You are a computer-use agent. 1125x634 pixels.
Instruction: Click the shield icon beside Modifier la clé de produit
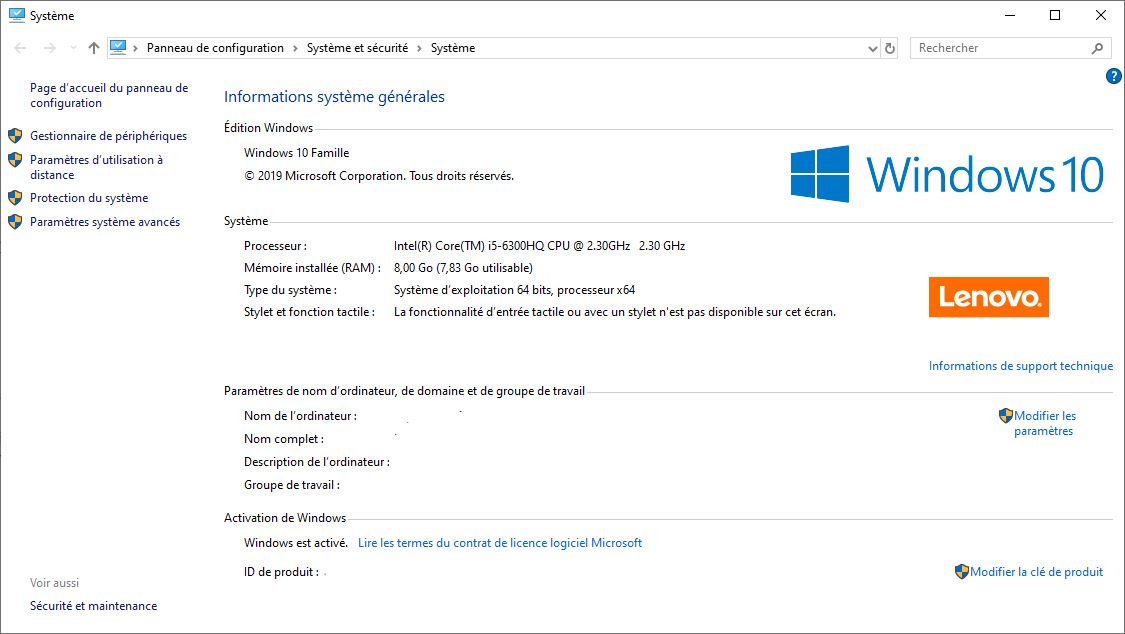(x=962, y=572)
